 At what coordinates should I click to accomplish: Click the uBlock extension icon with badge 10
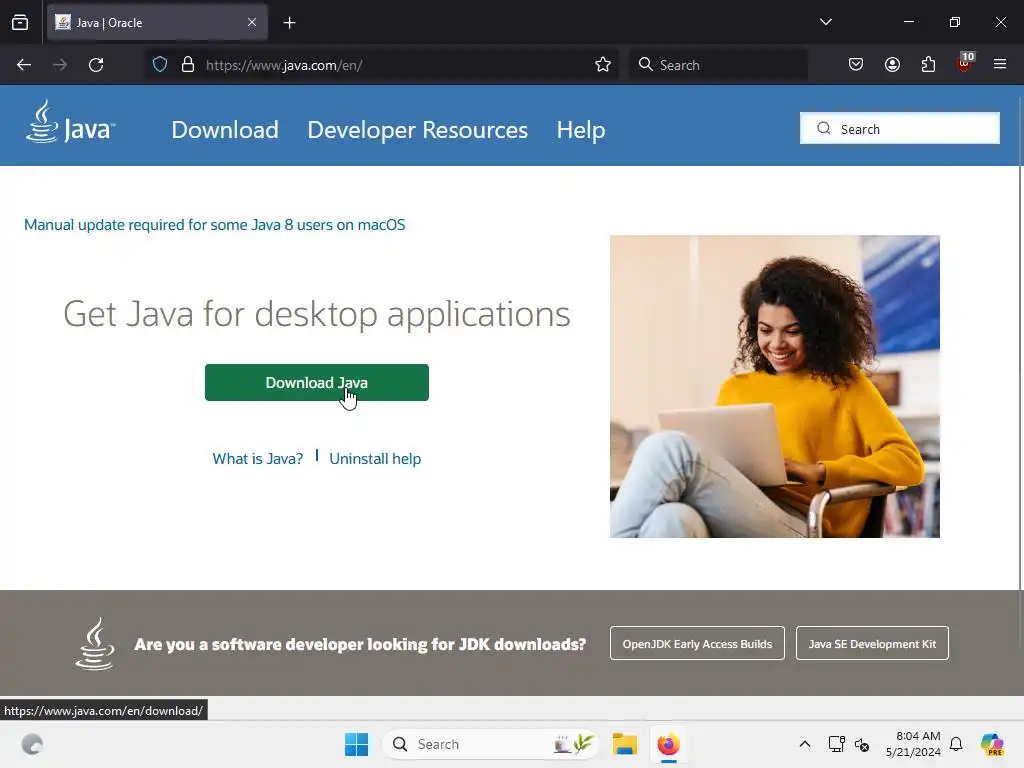965,63
